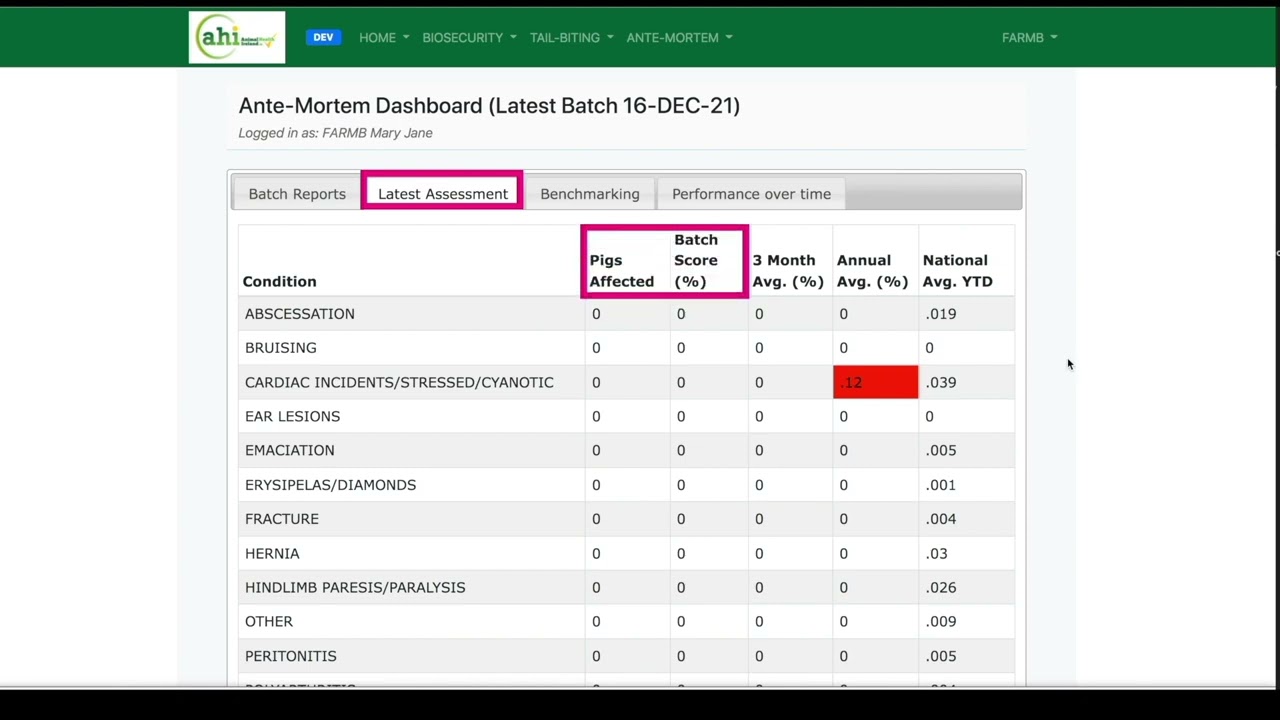Select the FRACTURE condition label
The image size is (1280, 720).
pyautogui.click(x=282, y=519)
